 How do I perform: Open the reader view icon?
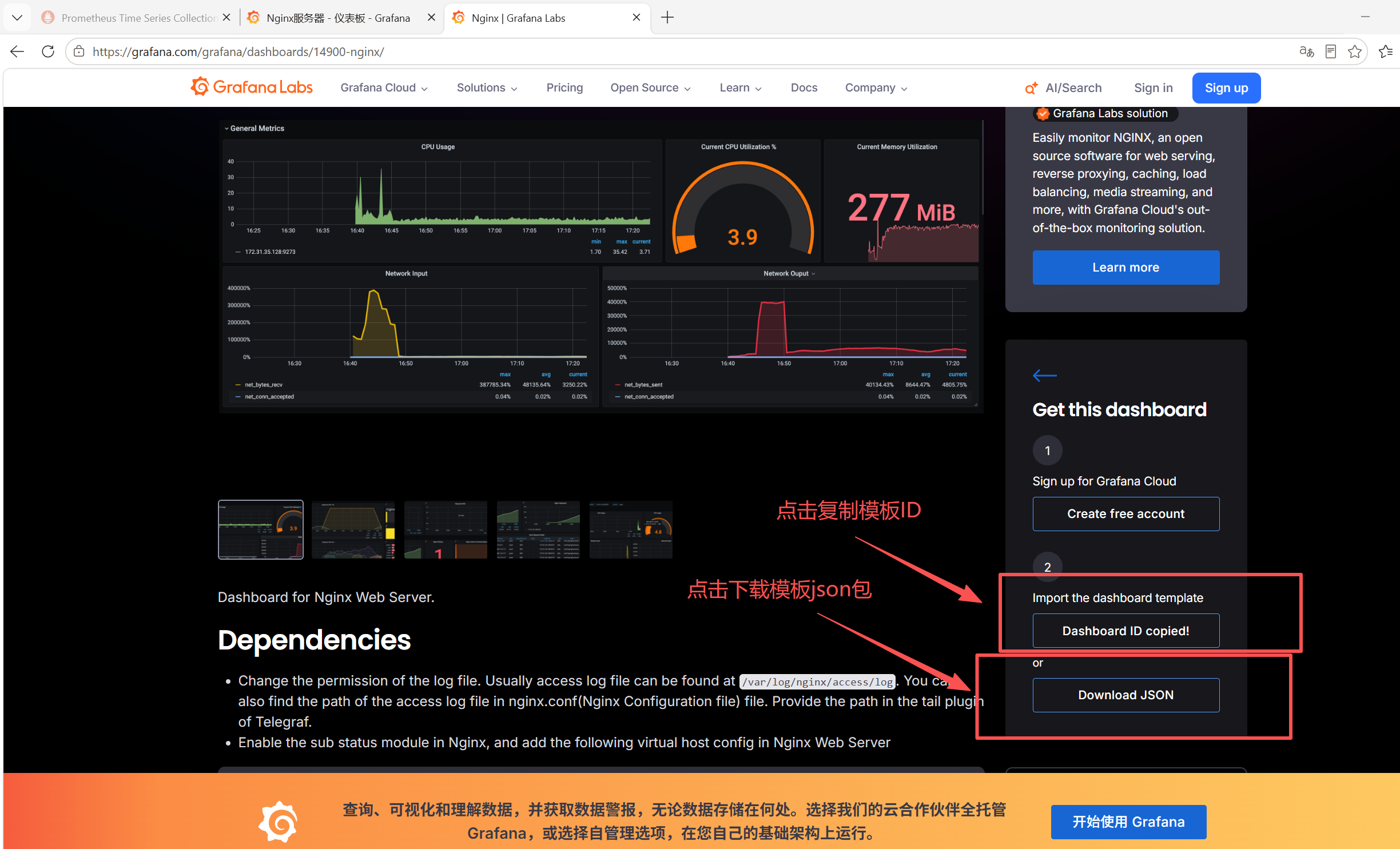(x=1331, y=52)
